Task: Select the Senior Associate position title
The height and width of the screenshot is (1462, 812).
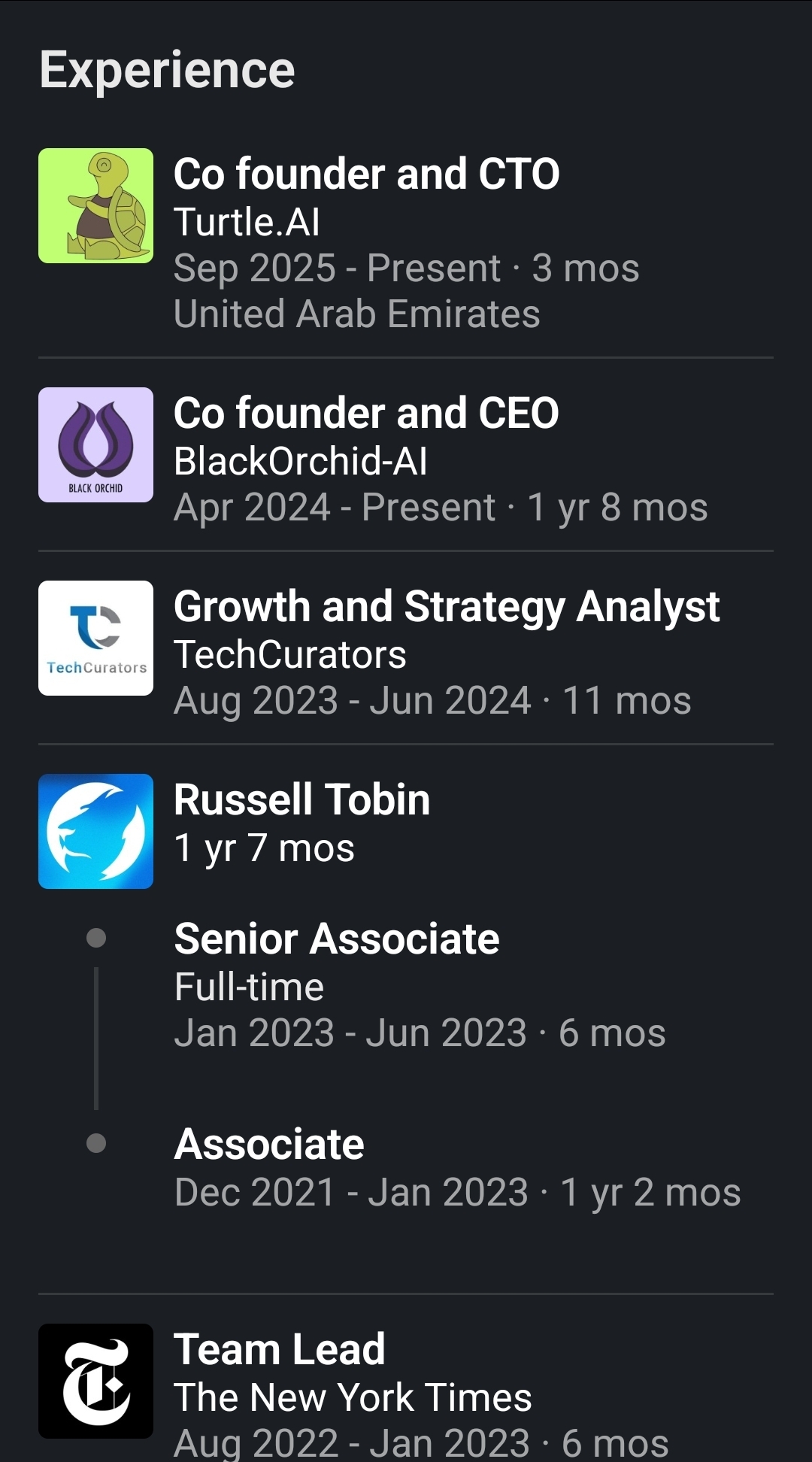Action: point(337,939)
